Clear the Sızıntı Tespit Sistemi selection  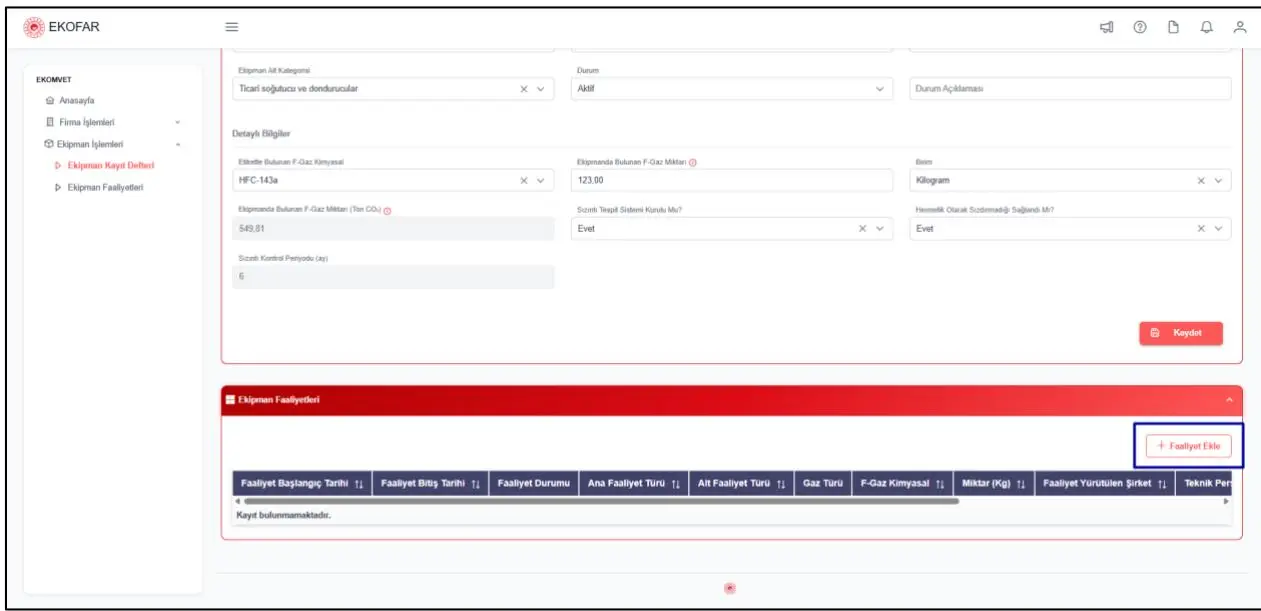point(863,228)
